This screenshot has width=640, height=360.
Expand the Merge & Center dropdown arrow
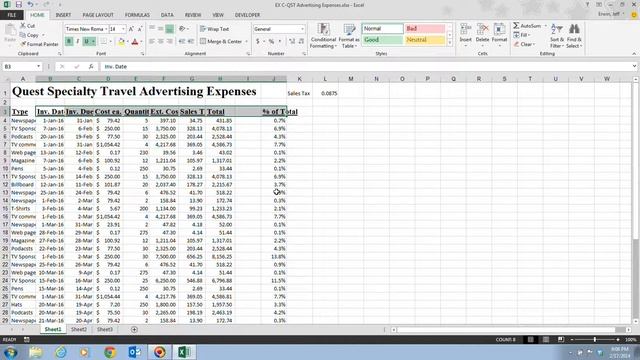point(246,42)
